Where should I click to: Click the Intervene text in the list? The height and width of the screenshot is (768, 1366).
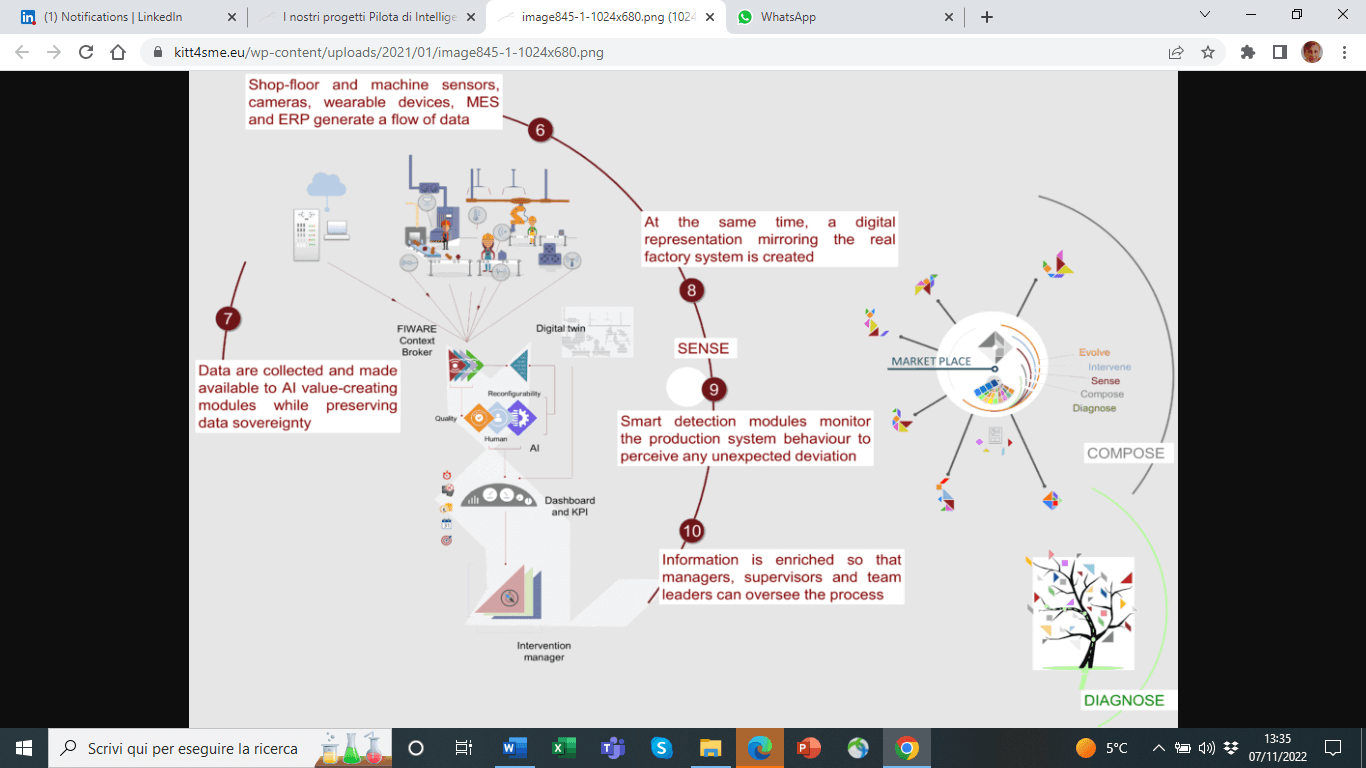point(1109,367)
